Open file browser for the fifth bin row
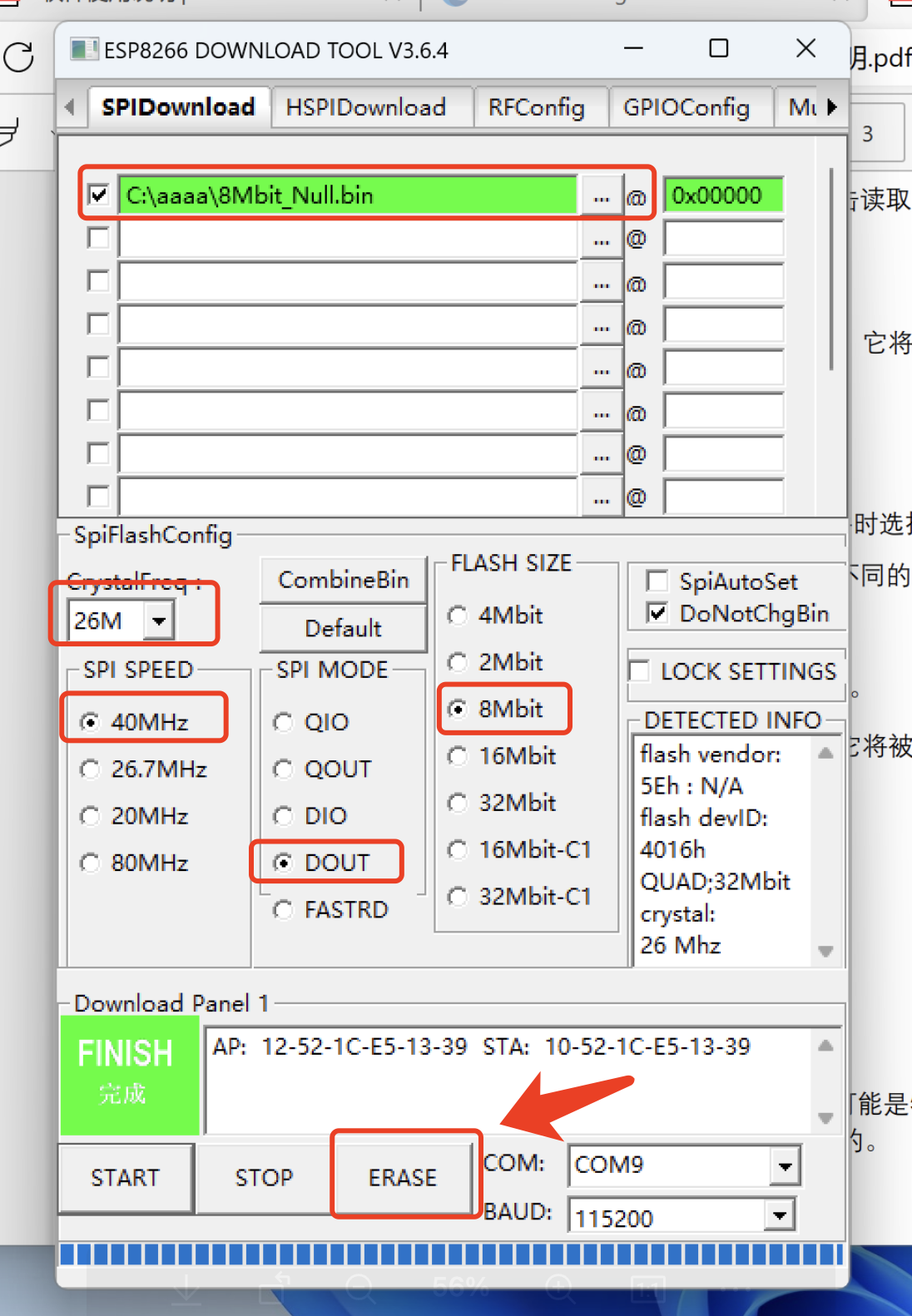 (602, 370)
